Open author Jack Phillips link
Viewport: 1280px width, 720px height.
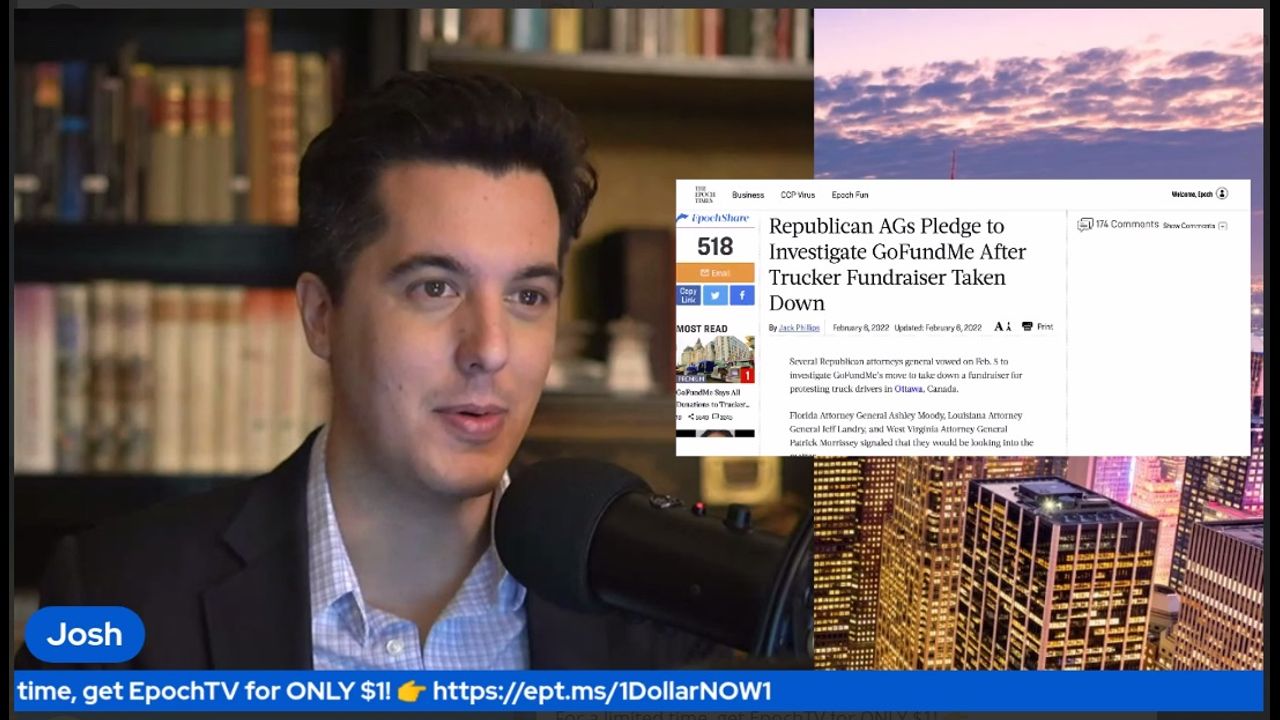[x=799, y=328]
